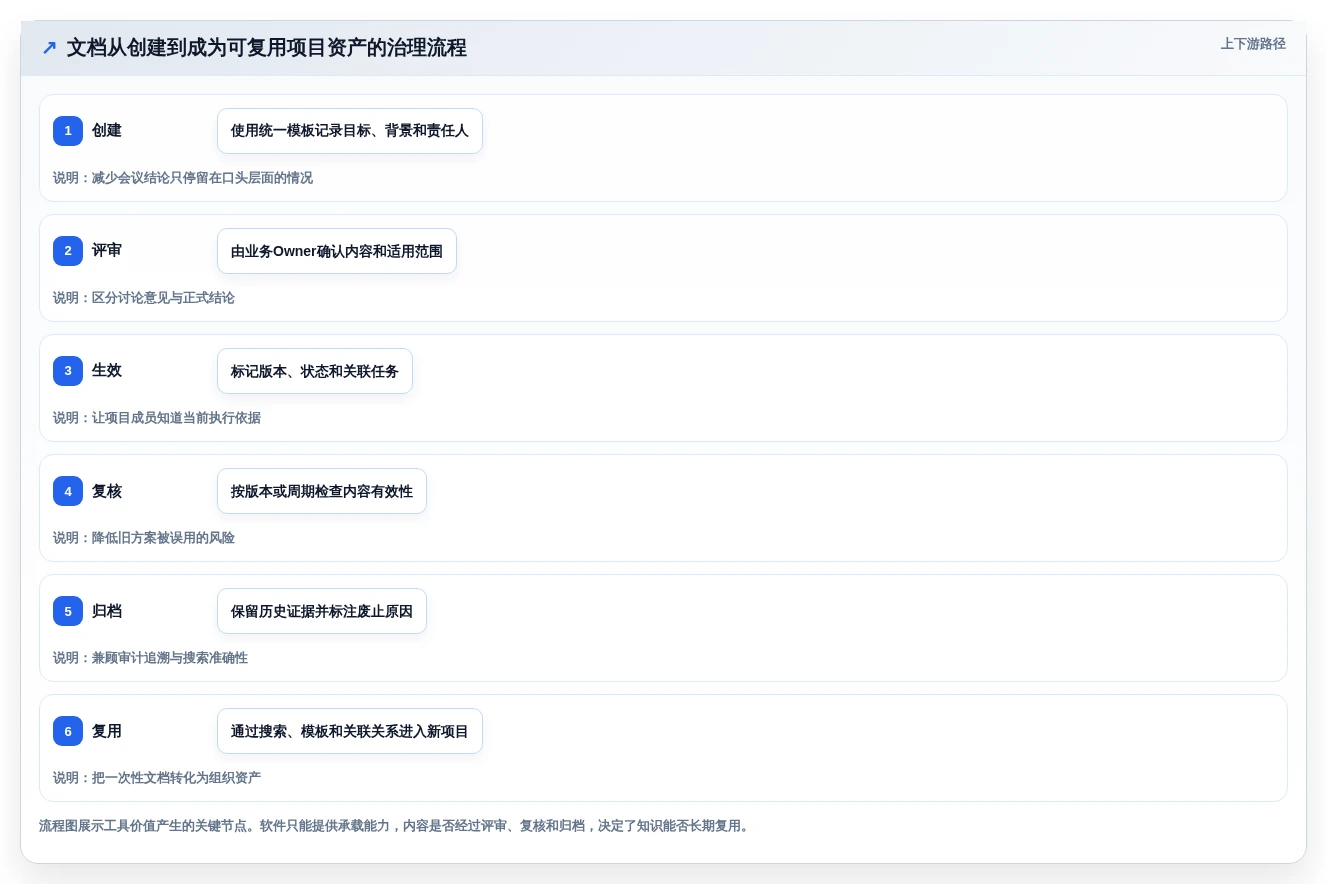Click the 保留历史证据并标注废止原因 box
The height and width of the screenshot is (884, 1327).
pyautogui.click(x=322, y=611)
